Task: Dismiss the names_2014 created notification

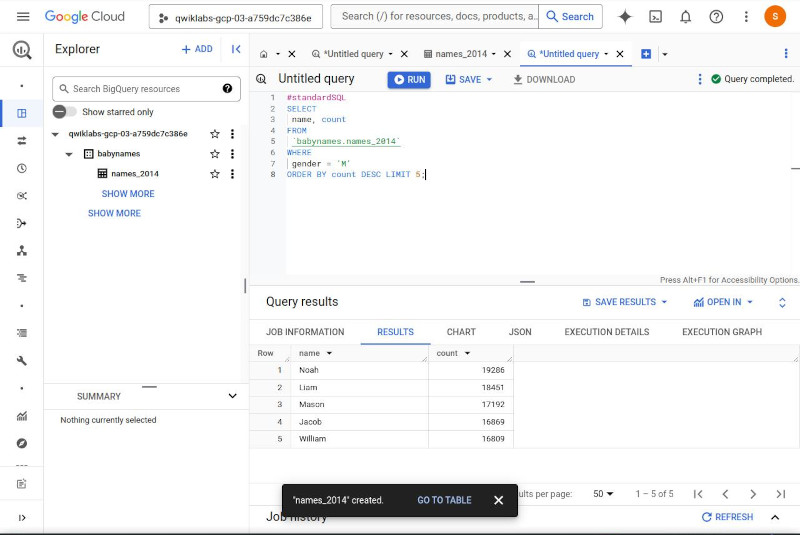Action: click(x=498, y=500)
